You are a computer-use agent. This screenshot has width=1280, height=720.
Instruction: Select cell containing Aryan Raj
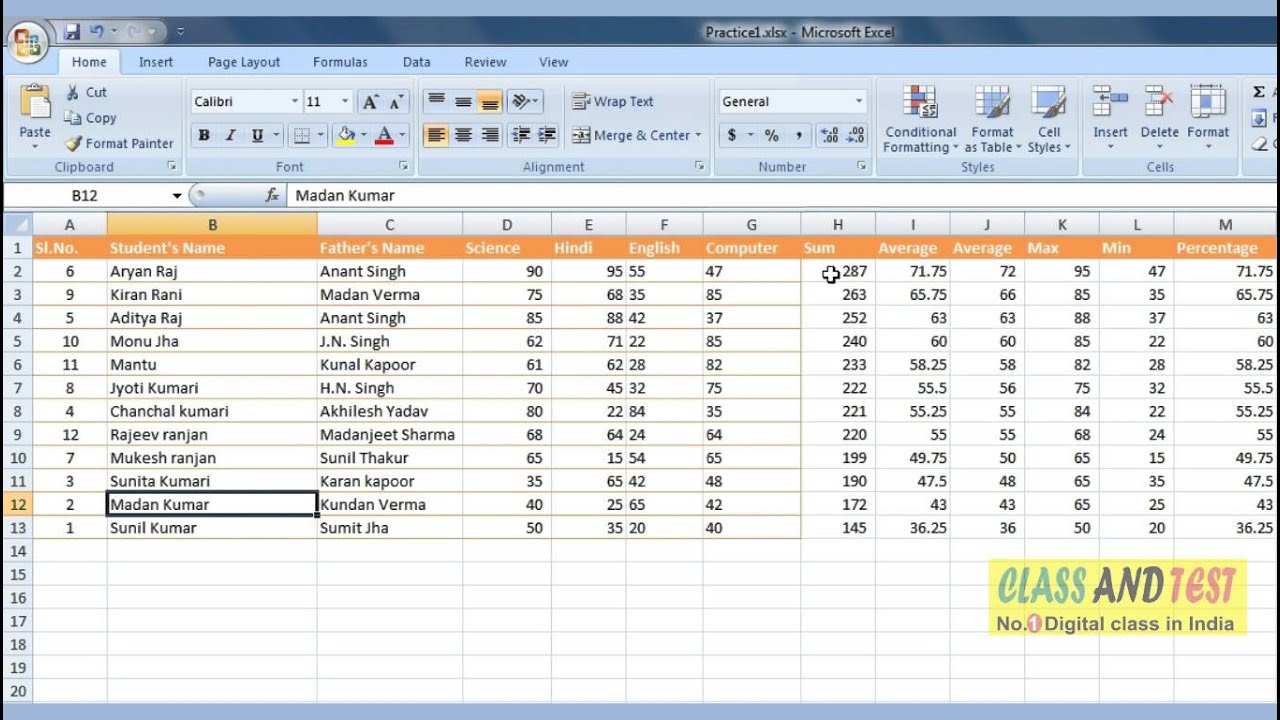point(212,271)
